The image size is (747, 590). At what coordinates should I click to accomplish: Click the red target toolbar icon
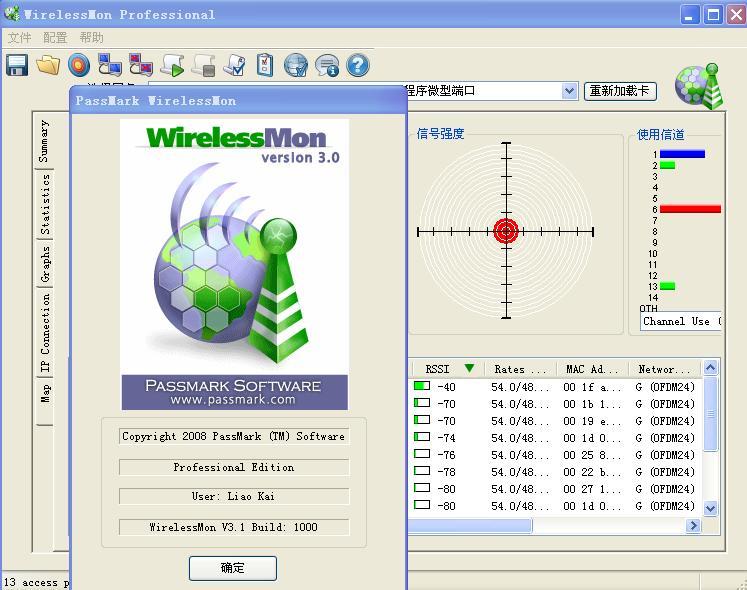click(x=79, y=65)
